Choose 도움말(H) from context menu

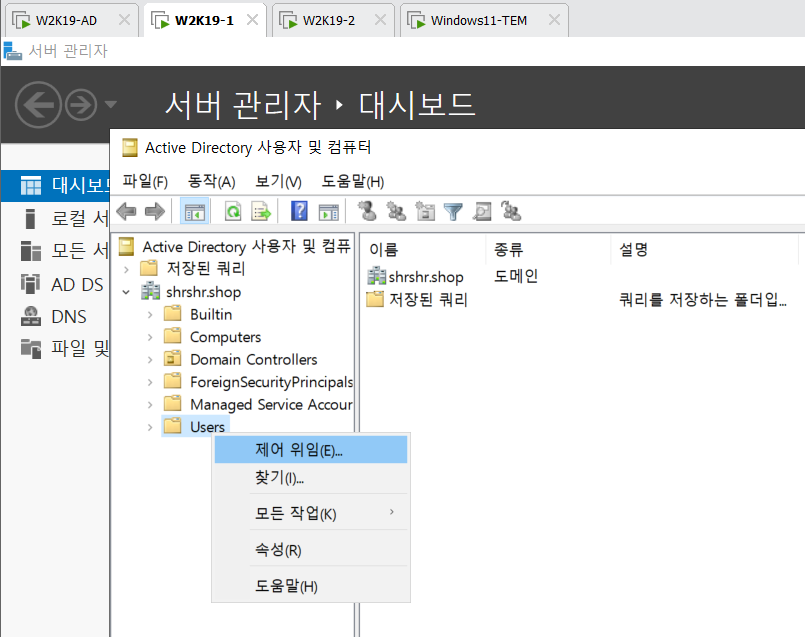[311, 585]
